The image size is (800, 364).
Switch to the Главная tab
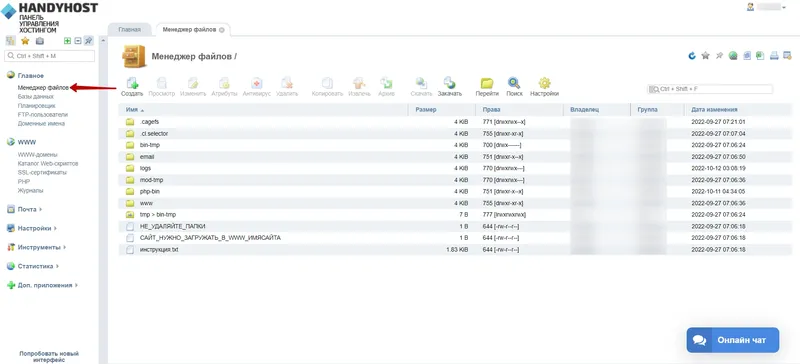130,30
